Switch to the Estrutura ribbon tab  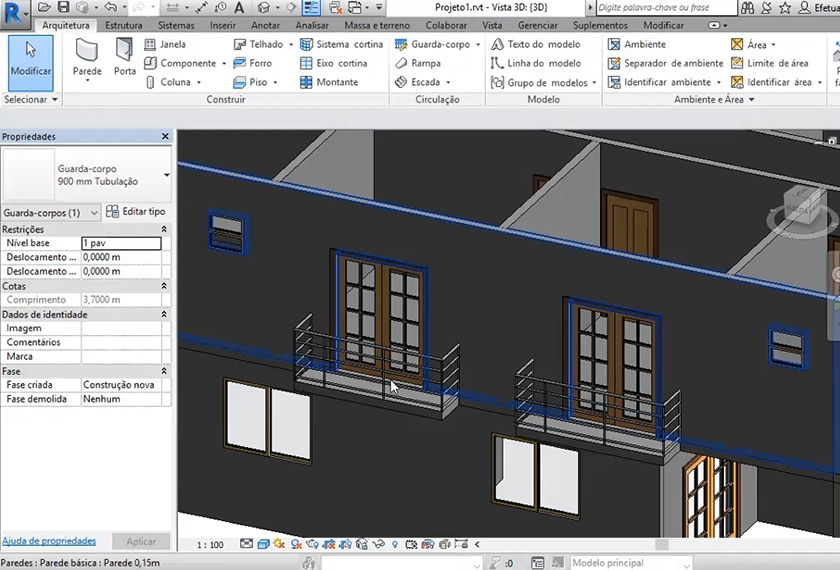123,25
